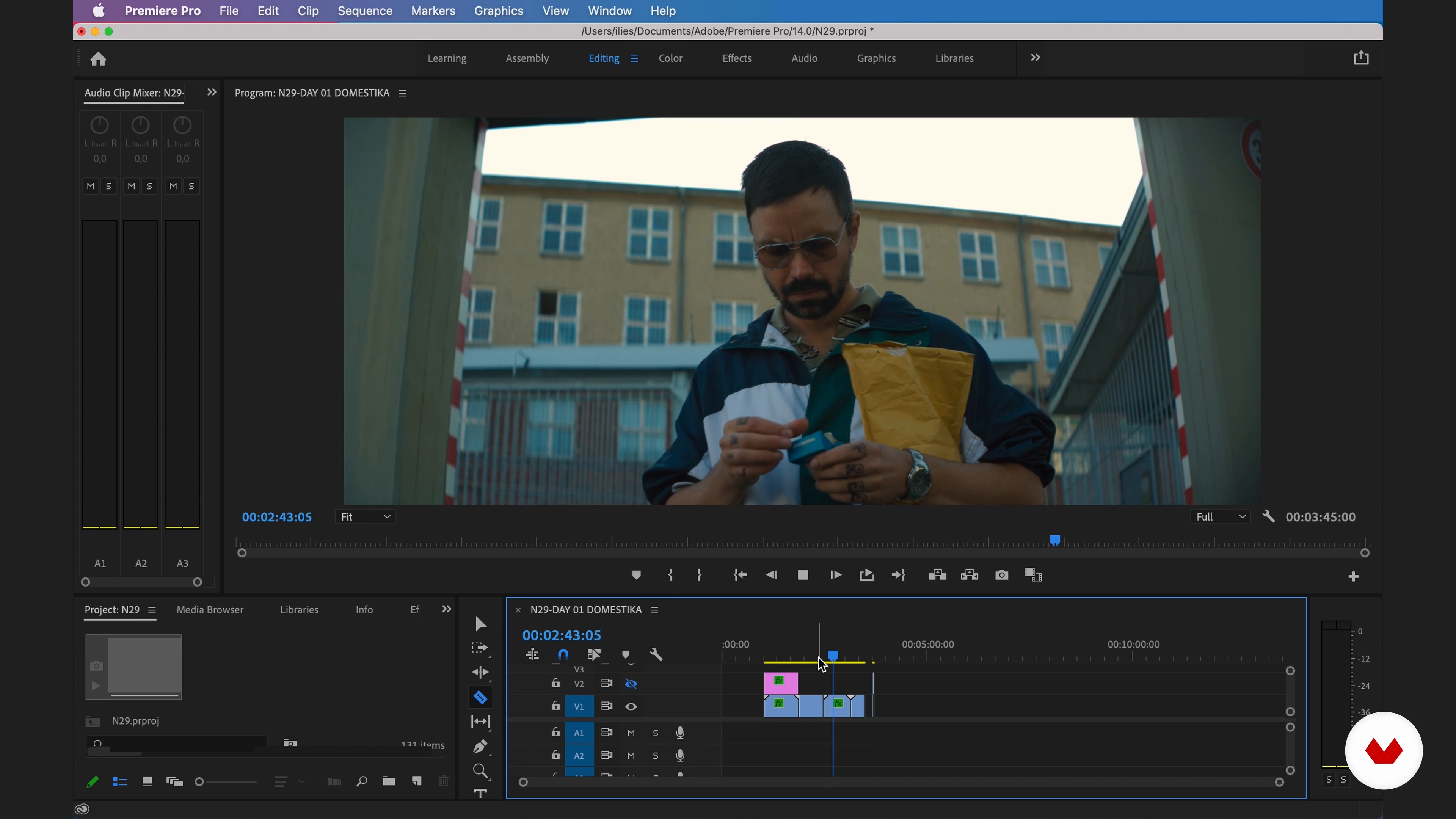1456x819 pixels.
Task: Solo A3 in Audio Clip Mixer
Action: click(191, 186)
